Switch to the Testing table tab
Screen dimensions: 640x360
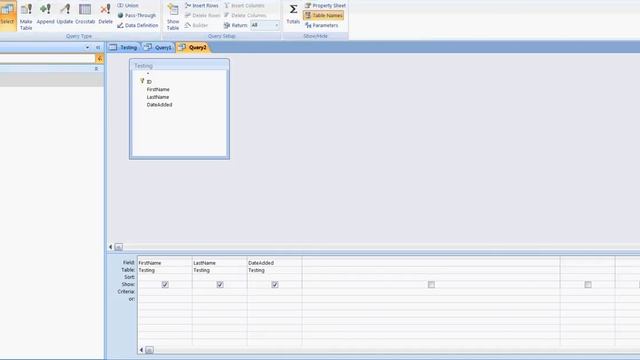[x=123, y=47]
